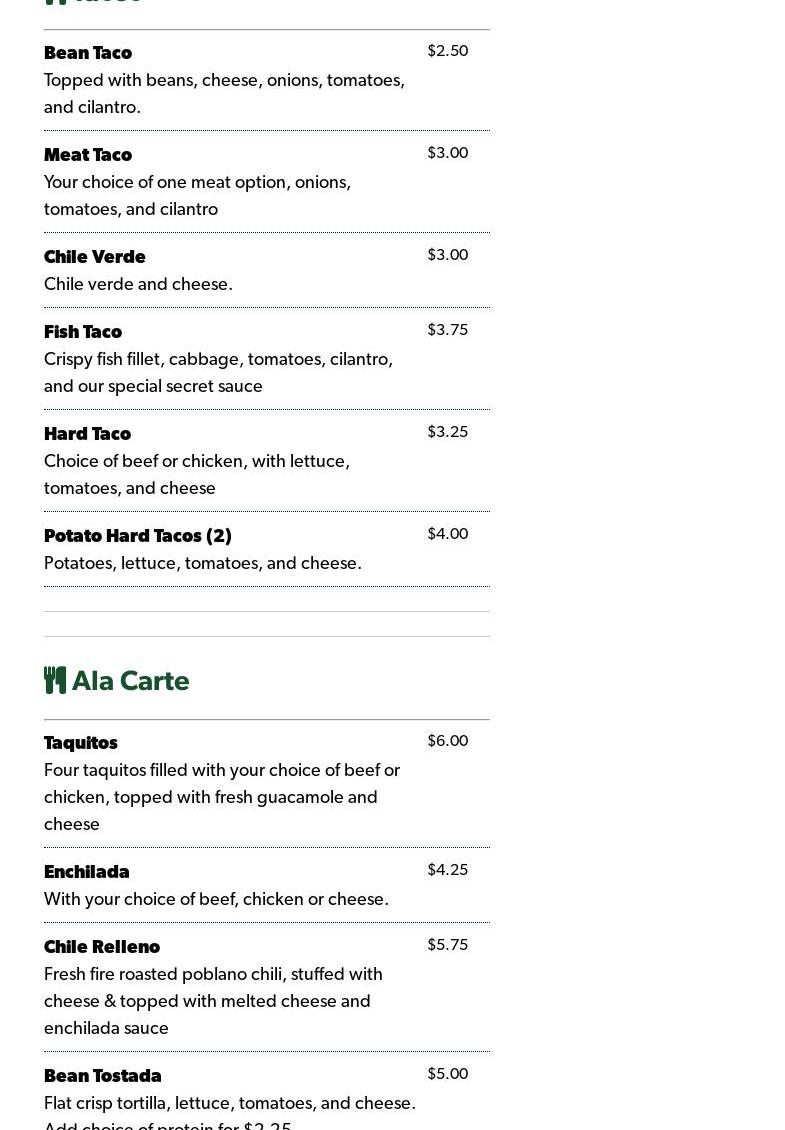The image size is (785, 1130).
Task: Open the Taquitos item title
Action: 81,743
